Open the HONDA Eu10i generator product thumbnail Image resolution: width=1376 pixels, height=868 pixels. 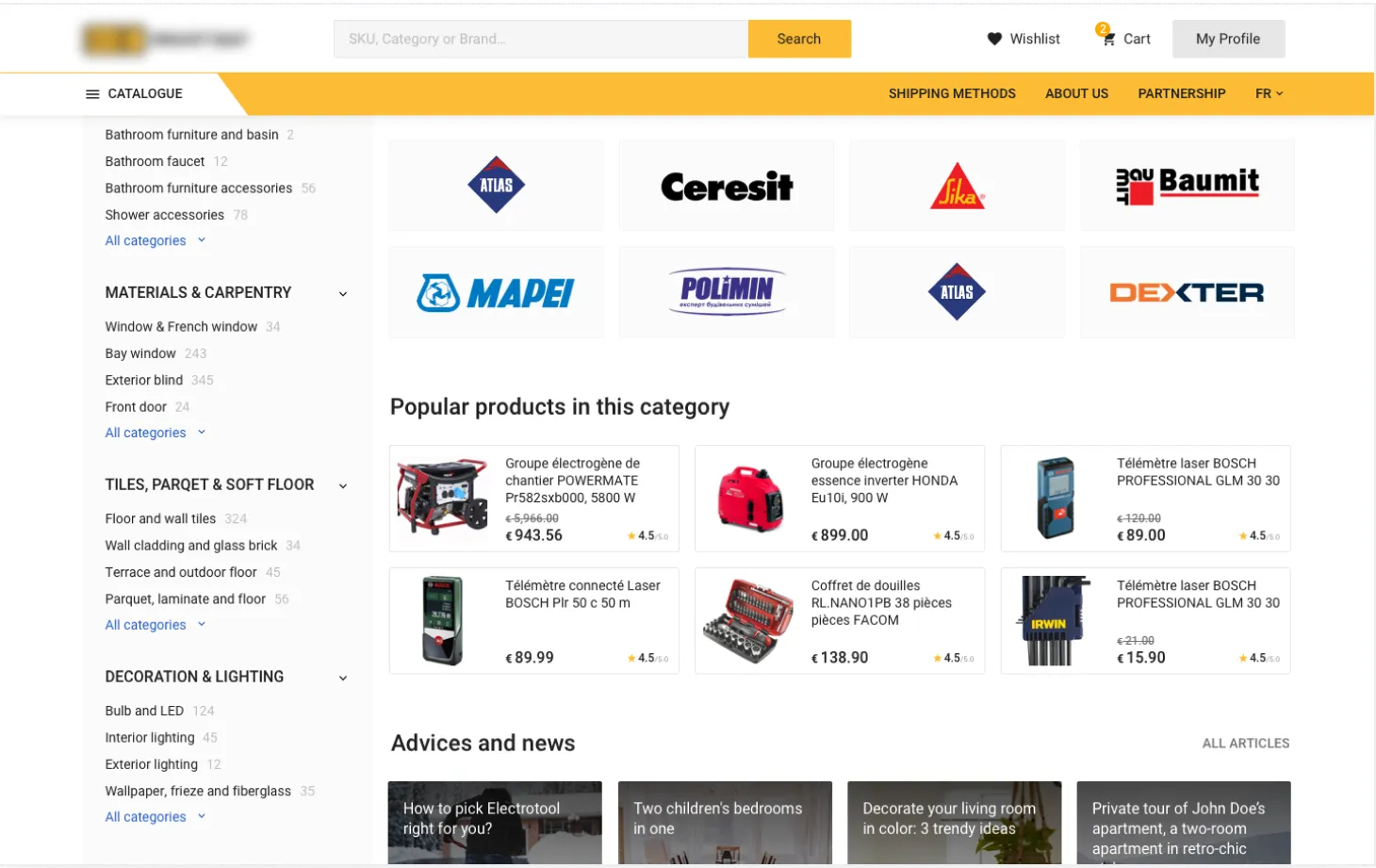coord(750,499)
